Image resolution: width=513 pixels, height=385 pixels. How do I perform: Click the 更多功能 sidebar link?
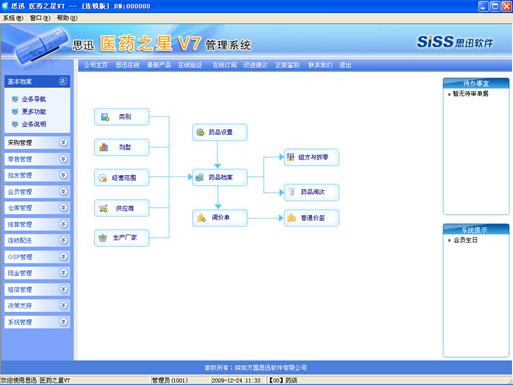point(33,112)
